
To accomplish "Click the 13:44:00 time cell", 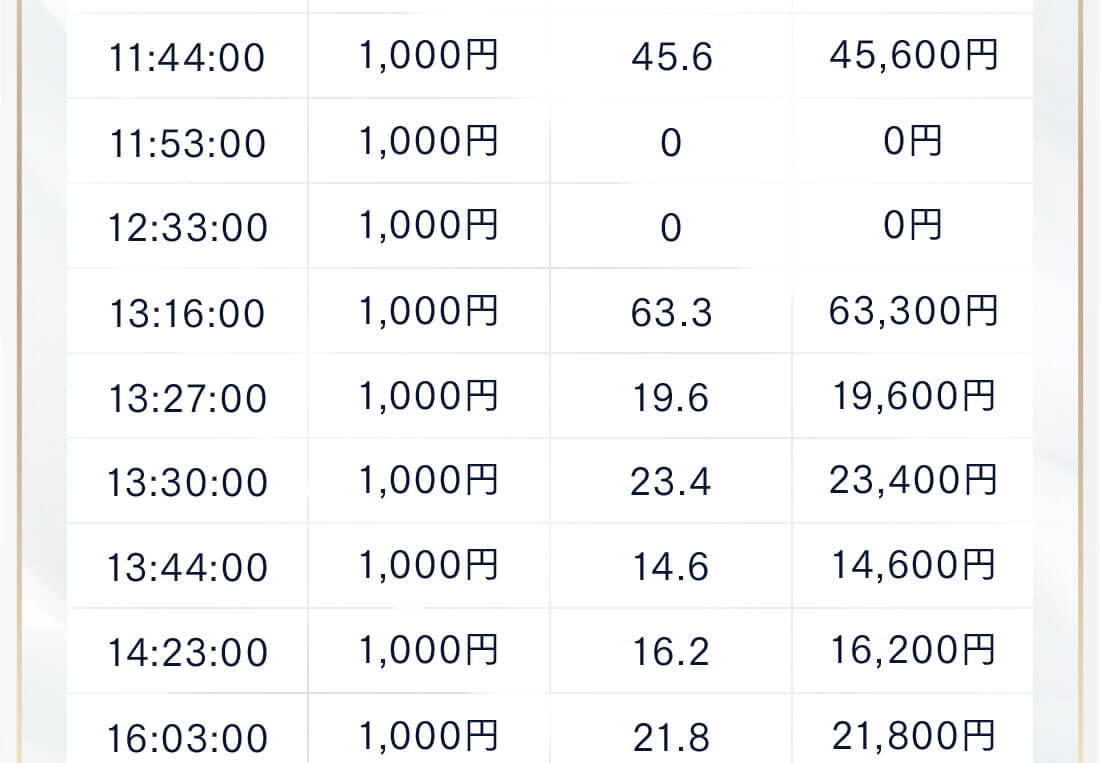I will pos(187,567).
